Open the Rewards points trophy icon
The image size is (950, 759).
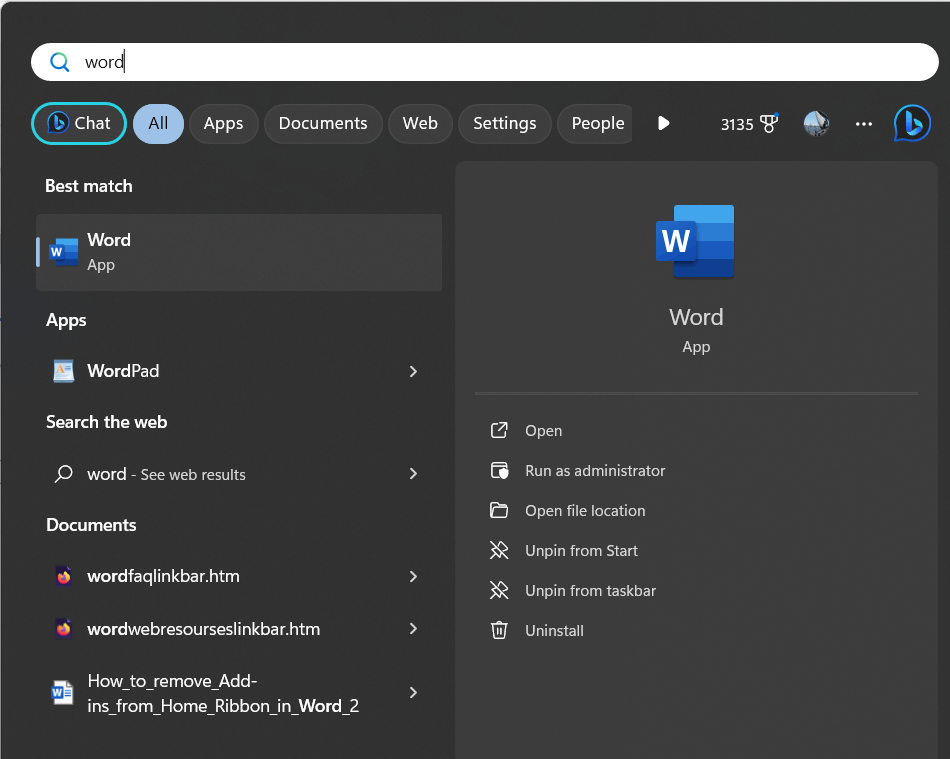point(768,124)
